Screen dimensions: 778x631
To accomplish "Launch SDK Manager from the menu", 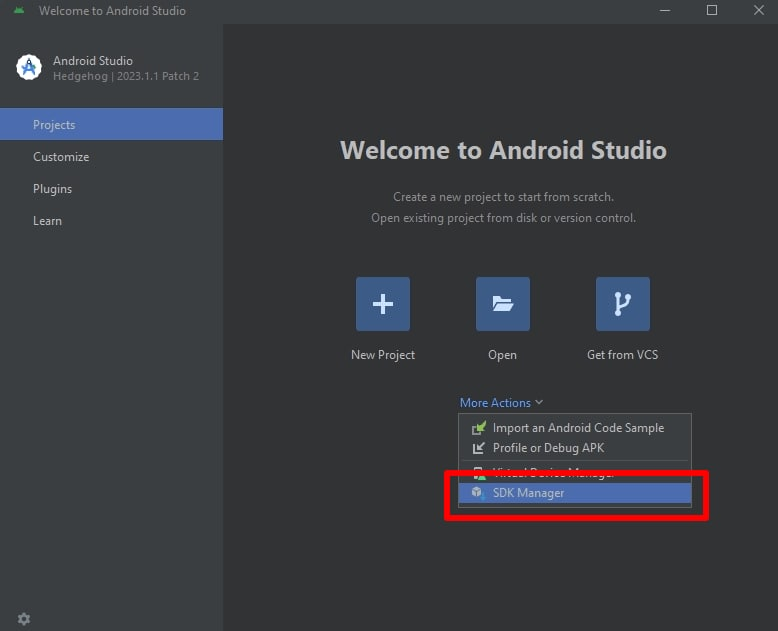I will (x=528, y=493).
